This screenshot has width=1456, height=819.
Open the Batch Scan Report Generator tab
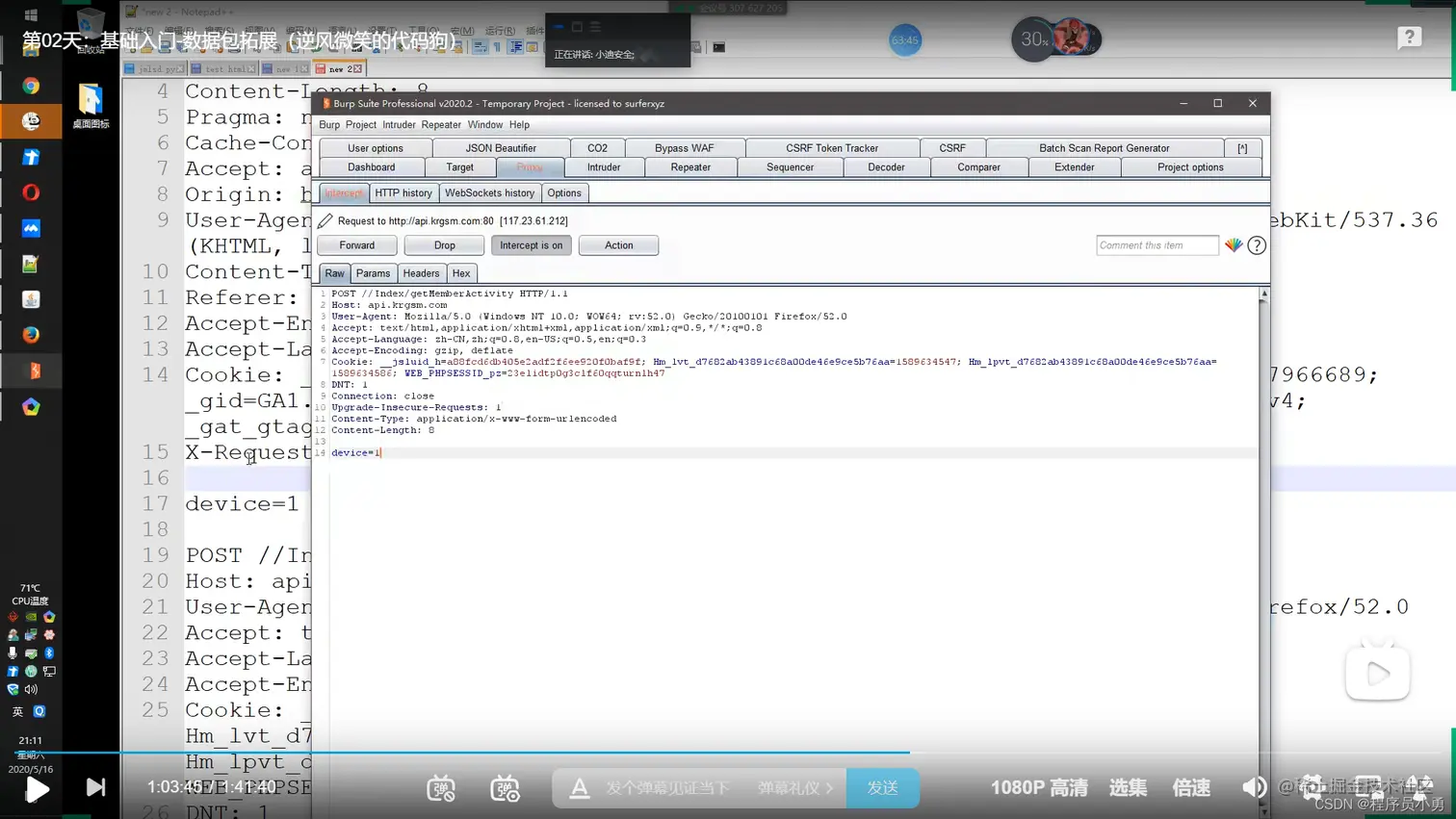1105,148
